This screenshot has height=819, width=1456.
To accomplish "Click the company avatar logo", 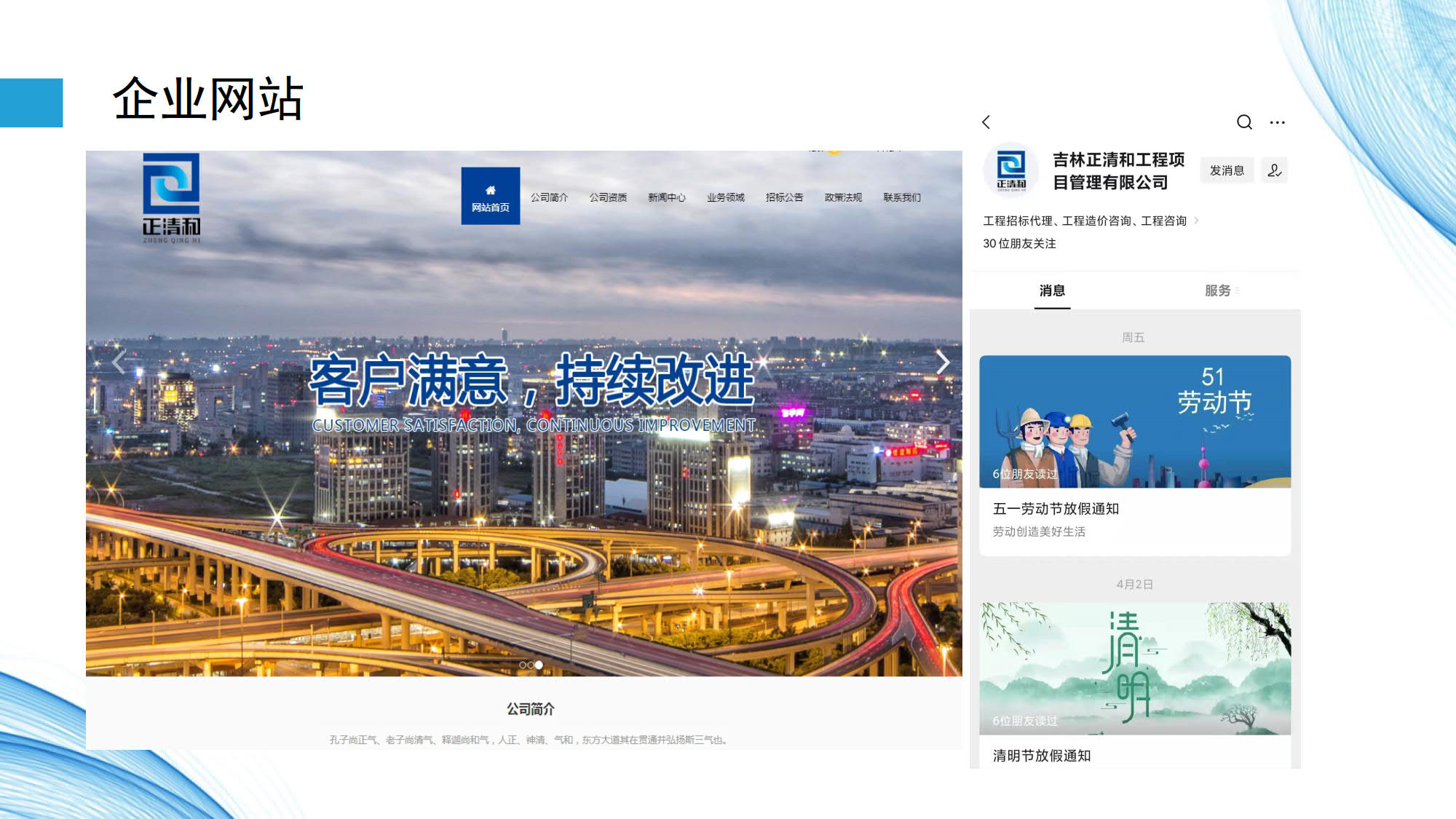I will [1010, 170].
